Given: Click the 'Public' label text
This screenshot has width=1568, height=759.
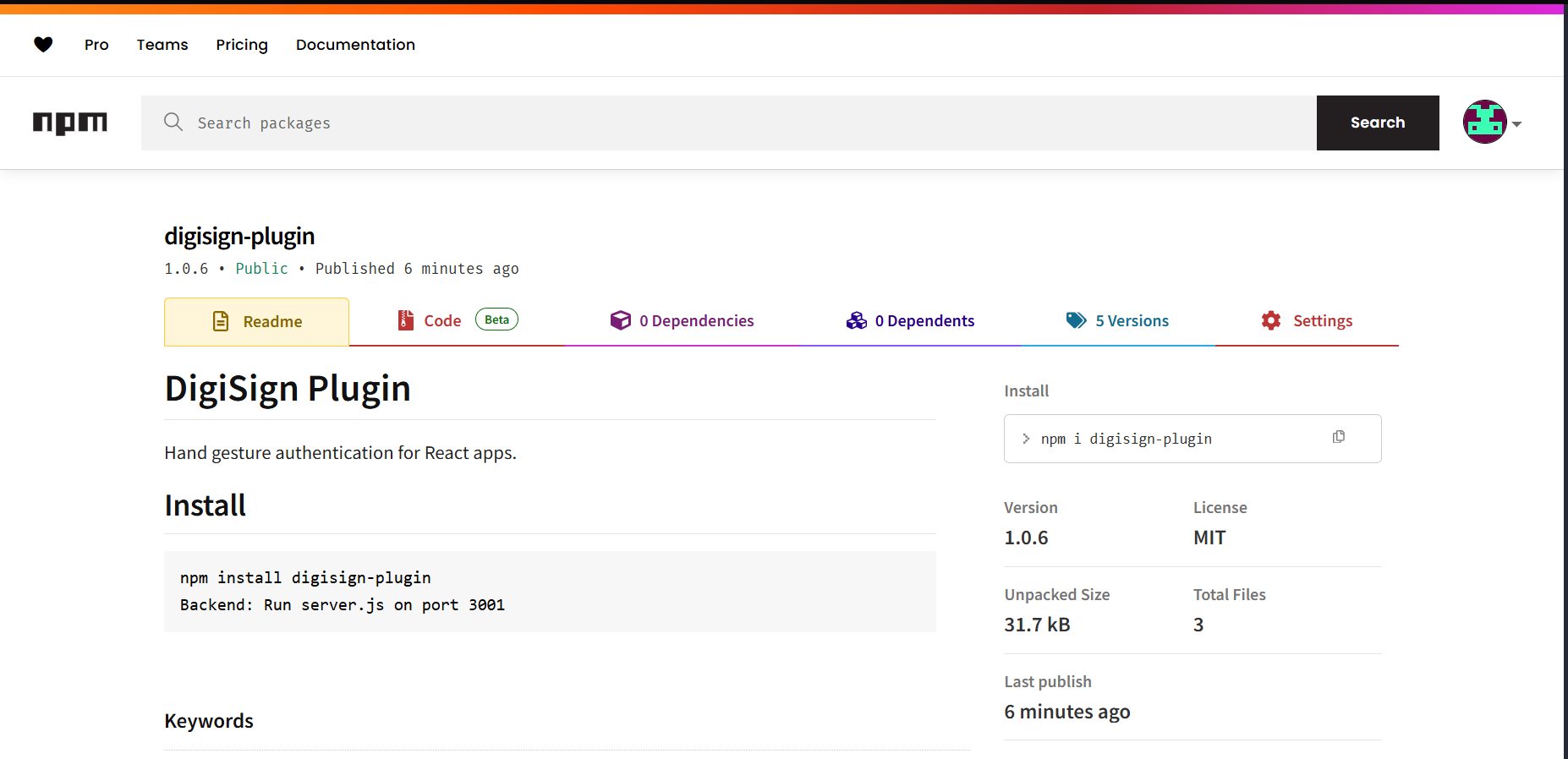Looking at the screenshot, I should tap(261, 269).
